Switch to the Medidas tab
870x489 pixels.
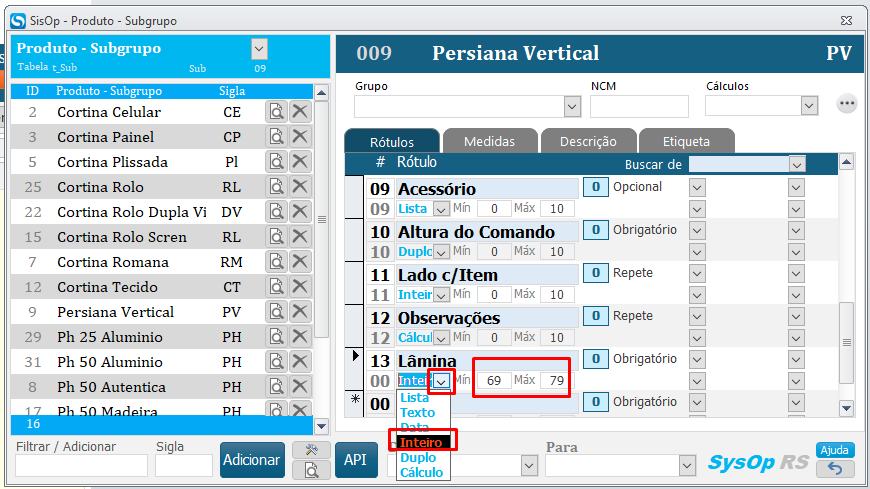[x=489, y=142]
